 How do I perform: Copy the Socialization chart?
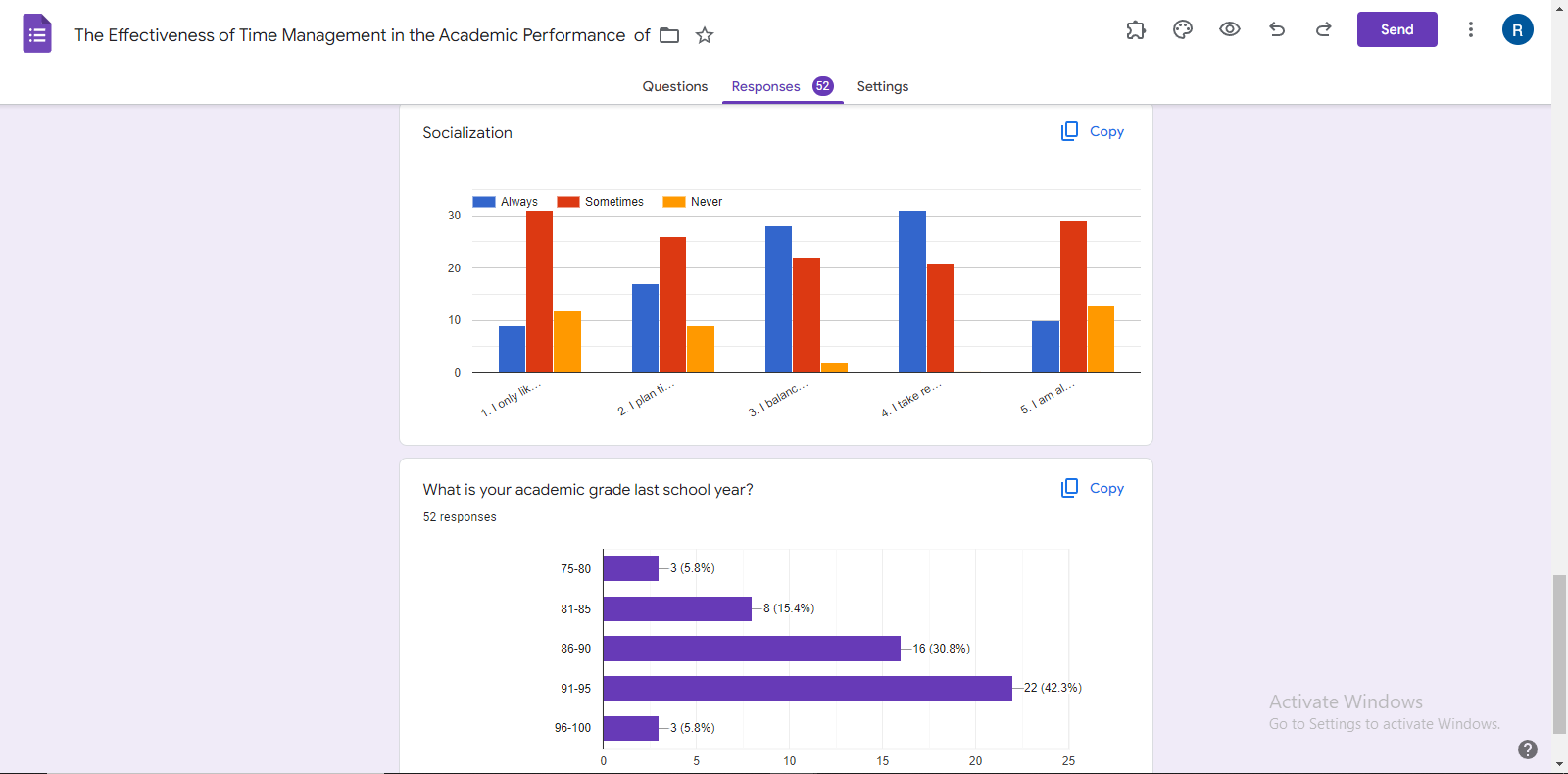coord(1093,131)
